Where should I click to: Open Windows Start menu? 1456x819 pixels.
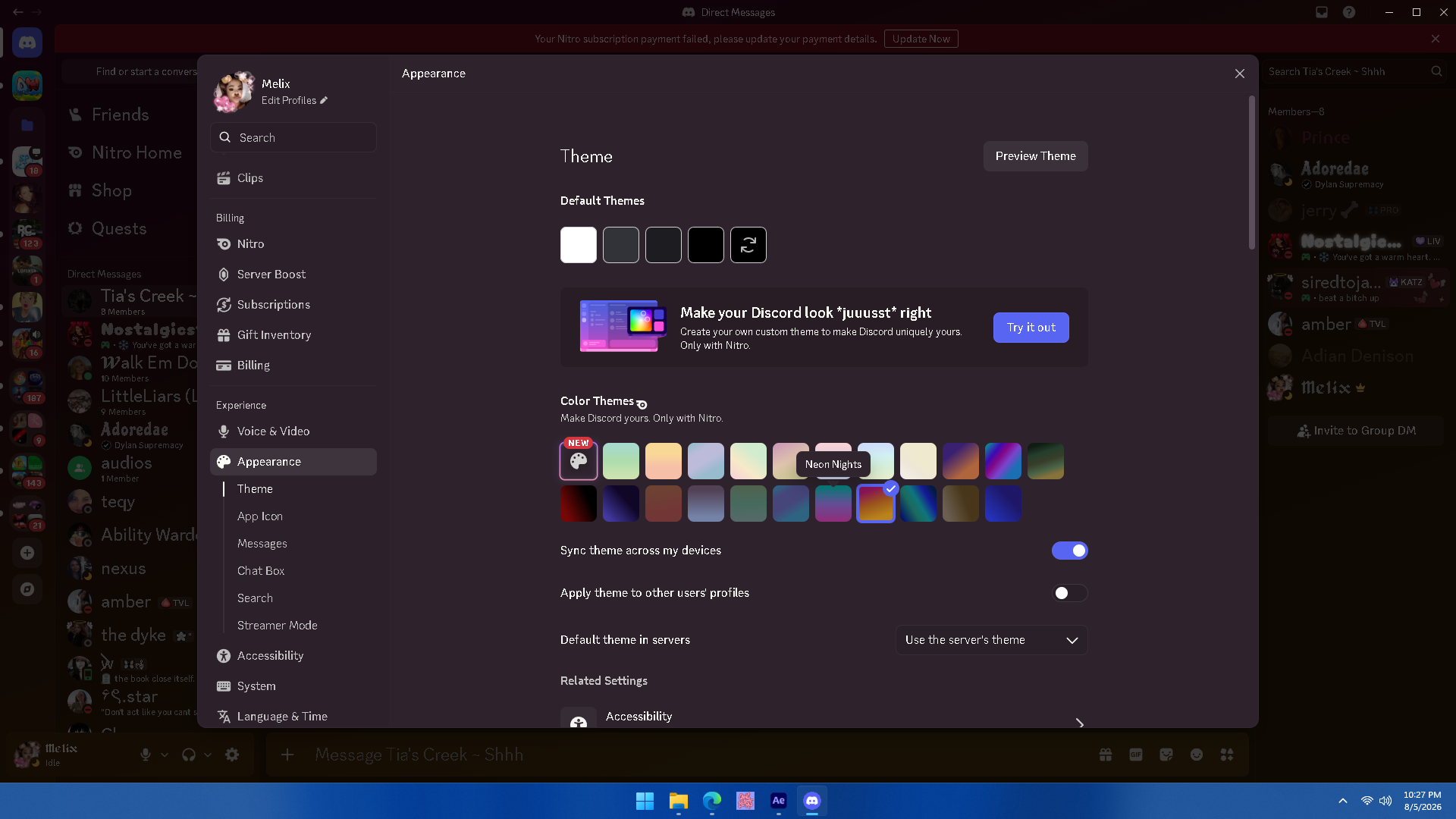coord(645,801)
